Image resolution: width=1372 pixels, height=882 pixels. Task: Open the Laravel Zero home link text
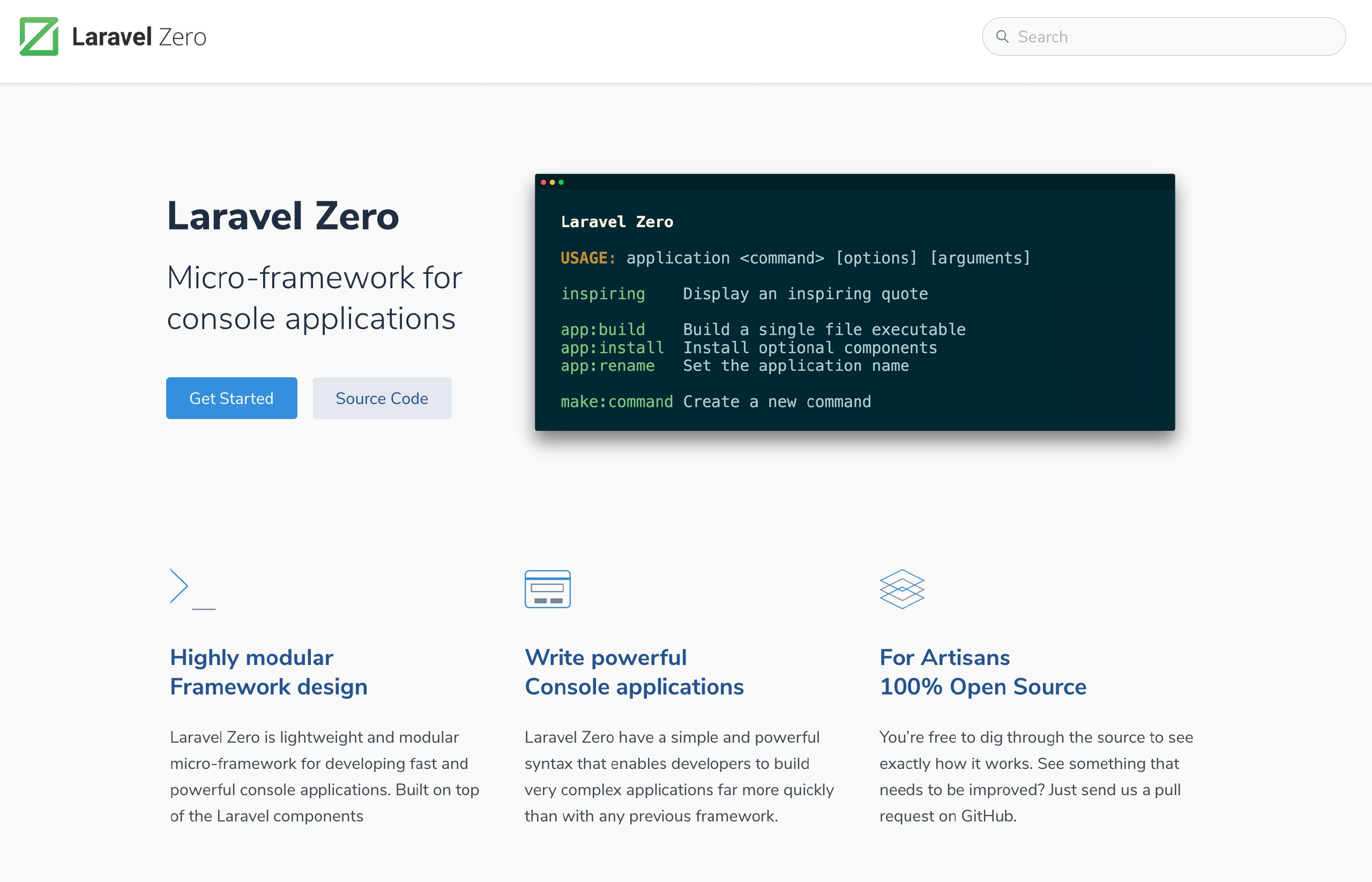click(139, 36)
